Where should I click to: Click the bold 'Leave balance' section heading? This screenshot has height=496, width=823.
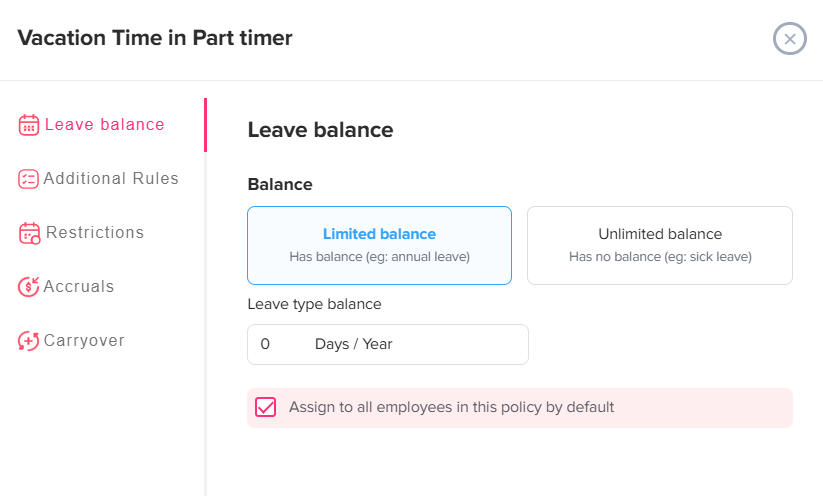click(320, 129)
